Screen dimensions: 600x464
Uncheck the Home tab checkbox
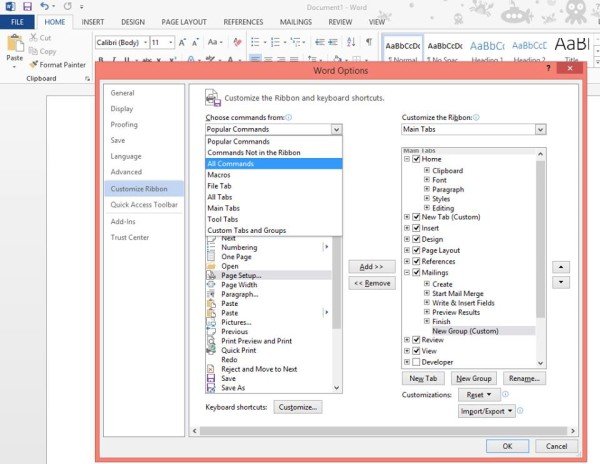click(416, 159)
